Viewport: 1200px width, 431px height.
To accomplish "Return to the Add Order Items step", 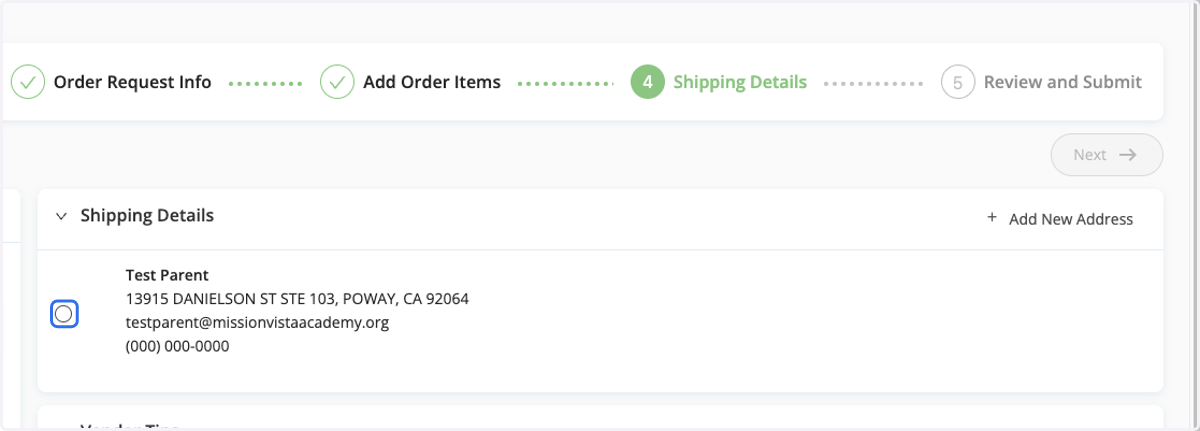I will click(x=432, y=82).
